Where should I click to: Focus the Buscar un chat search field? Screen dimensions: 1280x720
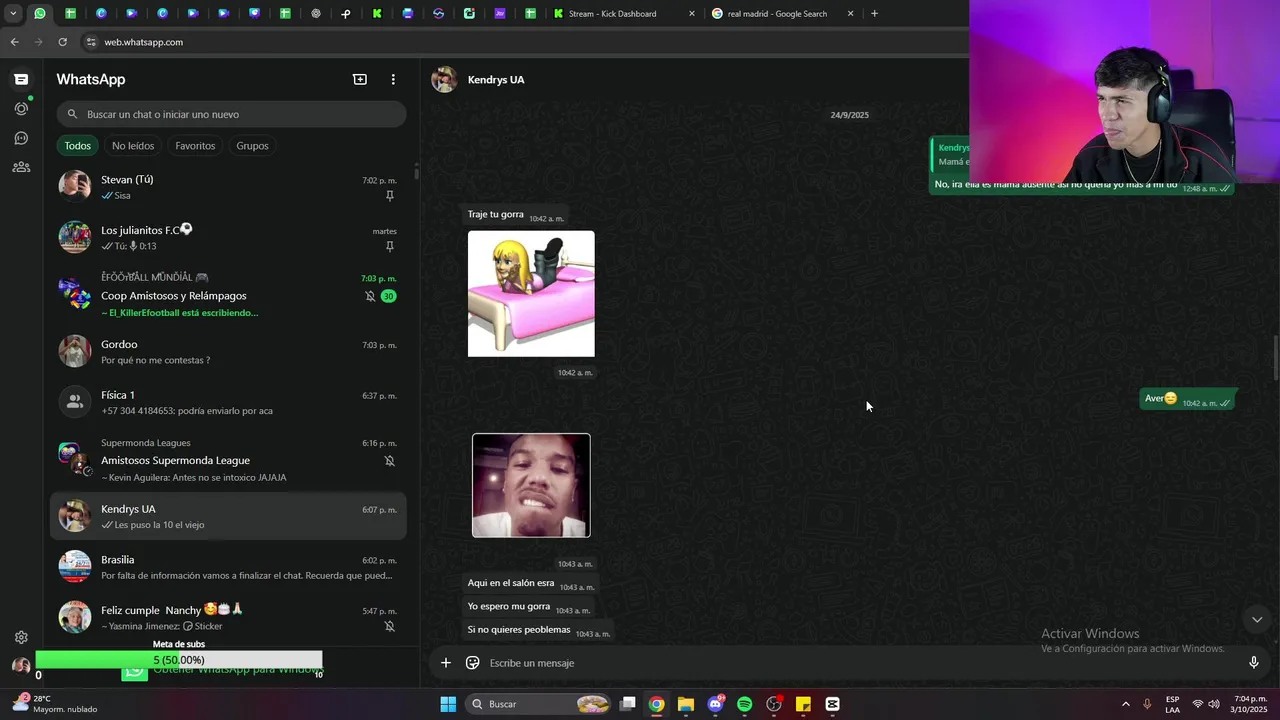231,114
